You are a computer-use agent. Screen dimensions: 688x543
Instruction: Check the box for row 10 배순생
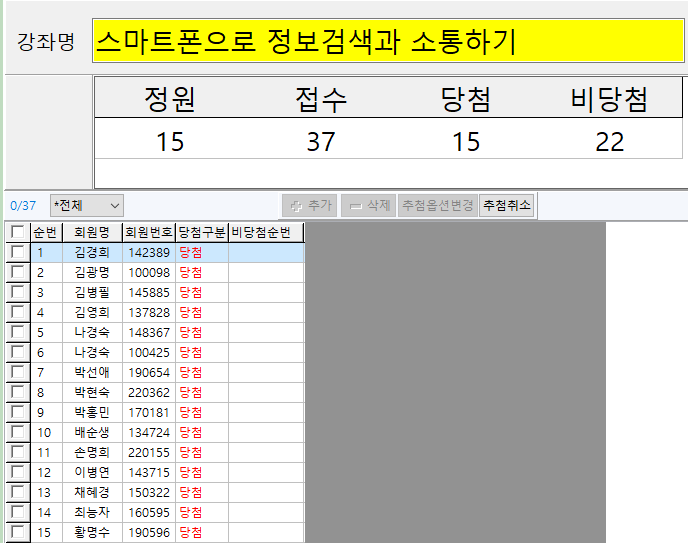[18, 432]
